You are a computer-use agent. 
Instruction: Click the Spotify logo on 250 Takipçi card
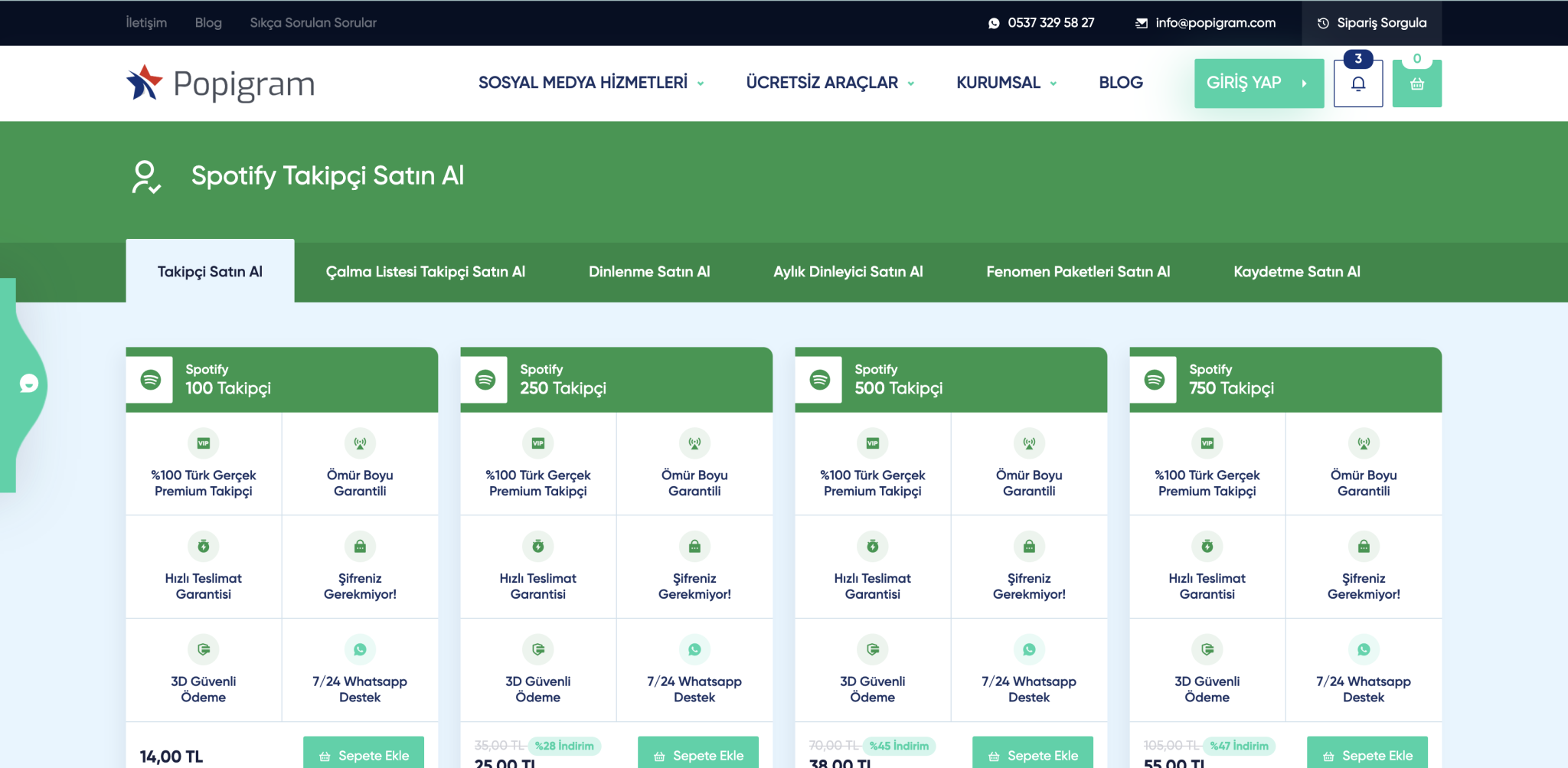pos(485,380)
